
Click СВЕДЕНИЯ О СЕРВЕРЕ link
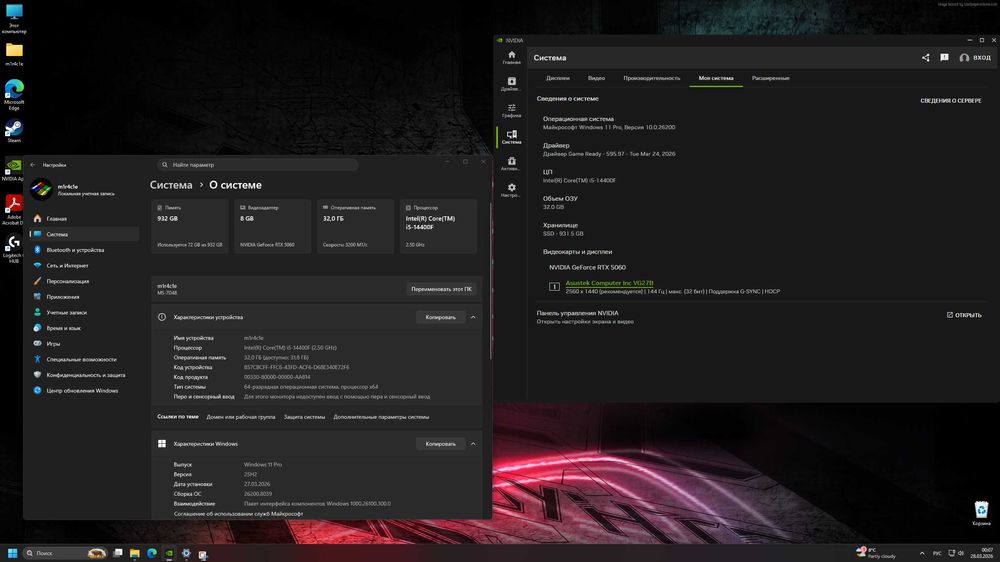tap(950, 101)
